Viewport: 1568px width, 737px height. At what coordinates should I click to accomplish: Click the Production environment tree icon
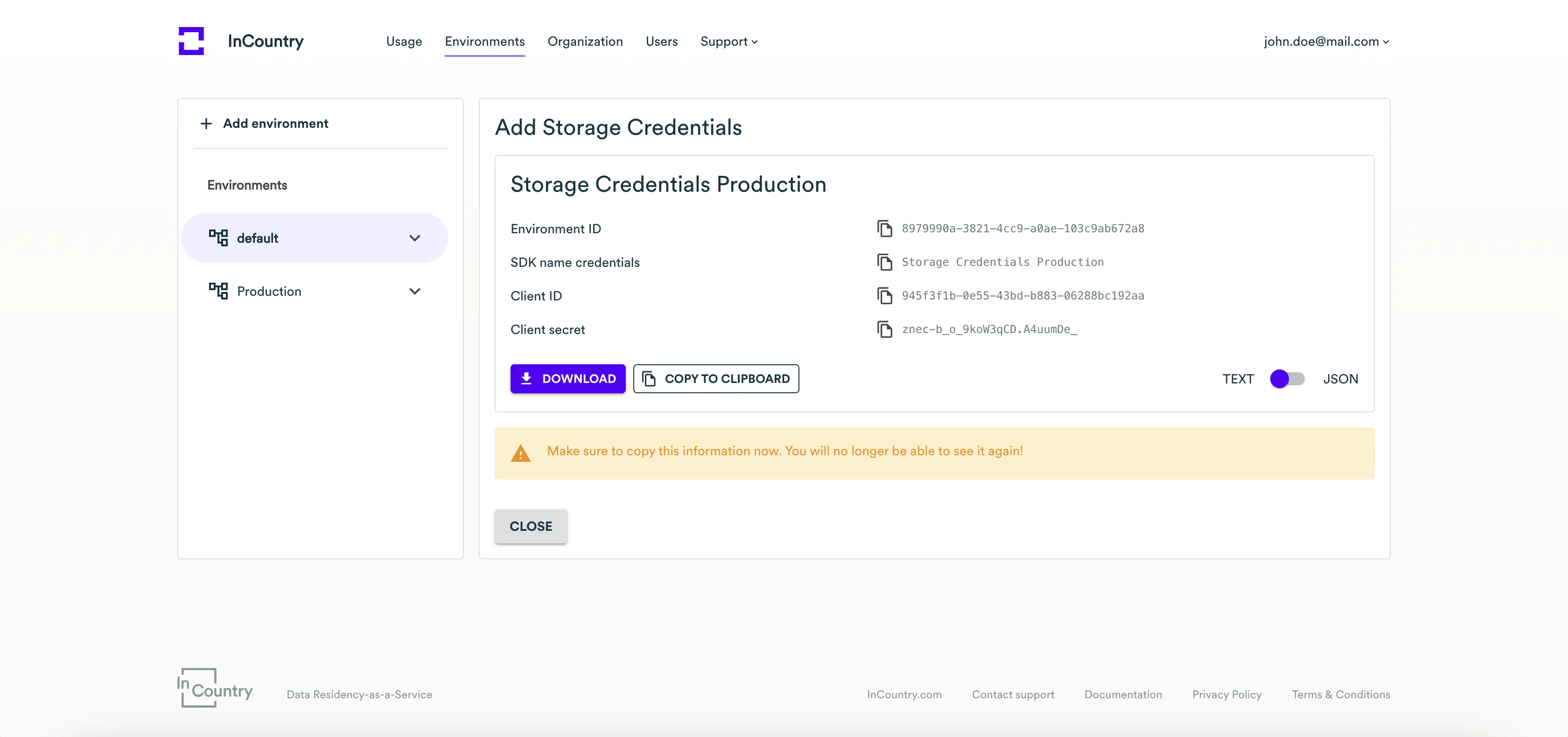(x=218, y=291)
